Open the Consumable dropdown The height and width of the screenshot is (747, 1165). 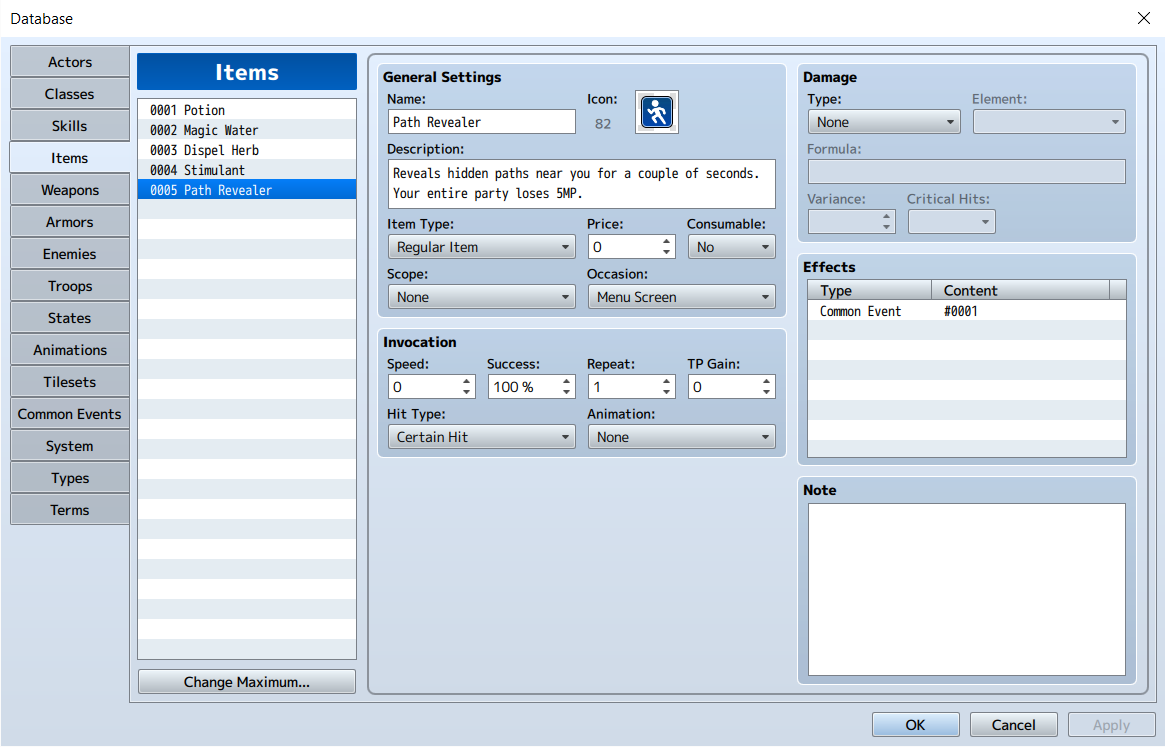coord(732,247)
